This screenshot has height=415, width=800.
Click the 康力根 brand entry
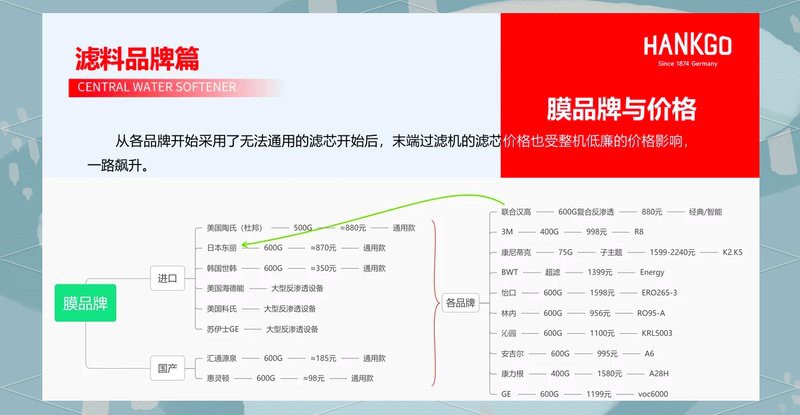[x=512, y=373]
